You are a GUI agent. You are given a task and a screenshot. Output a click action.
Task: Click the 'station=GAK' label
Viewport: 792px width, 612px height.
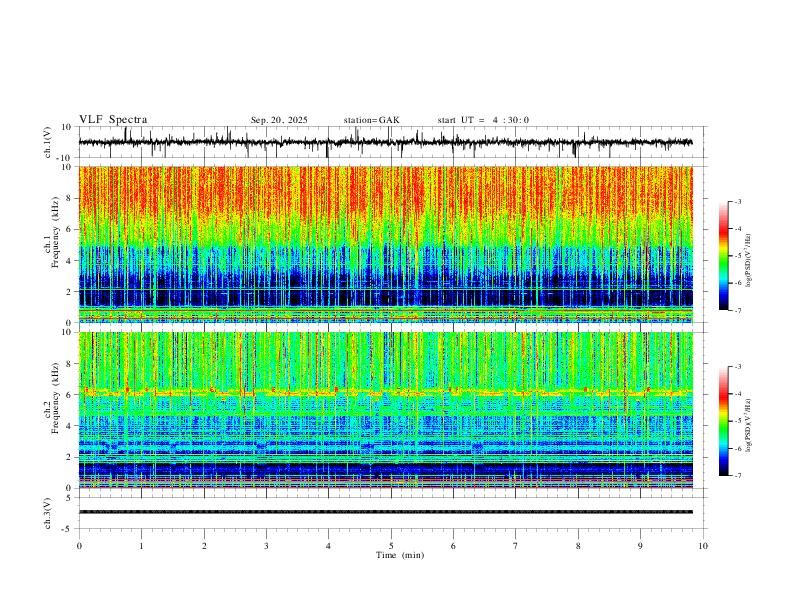[371, 120]
